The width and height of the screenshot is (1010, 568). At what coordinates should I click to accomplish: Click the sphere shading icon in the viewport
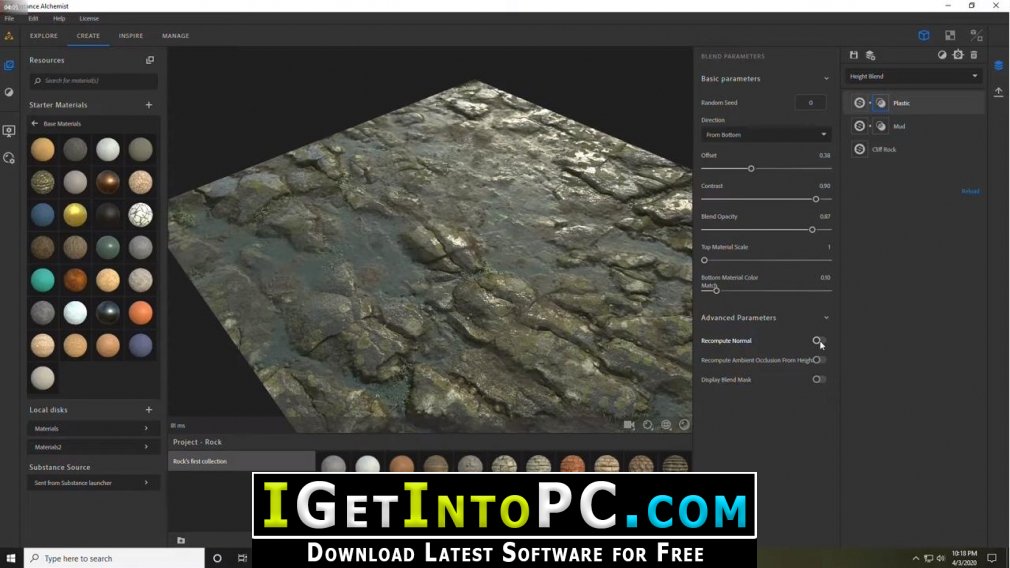pyautogui.click(x=684, y=425)
